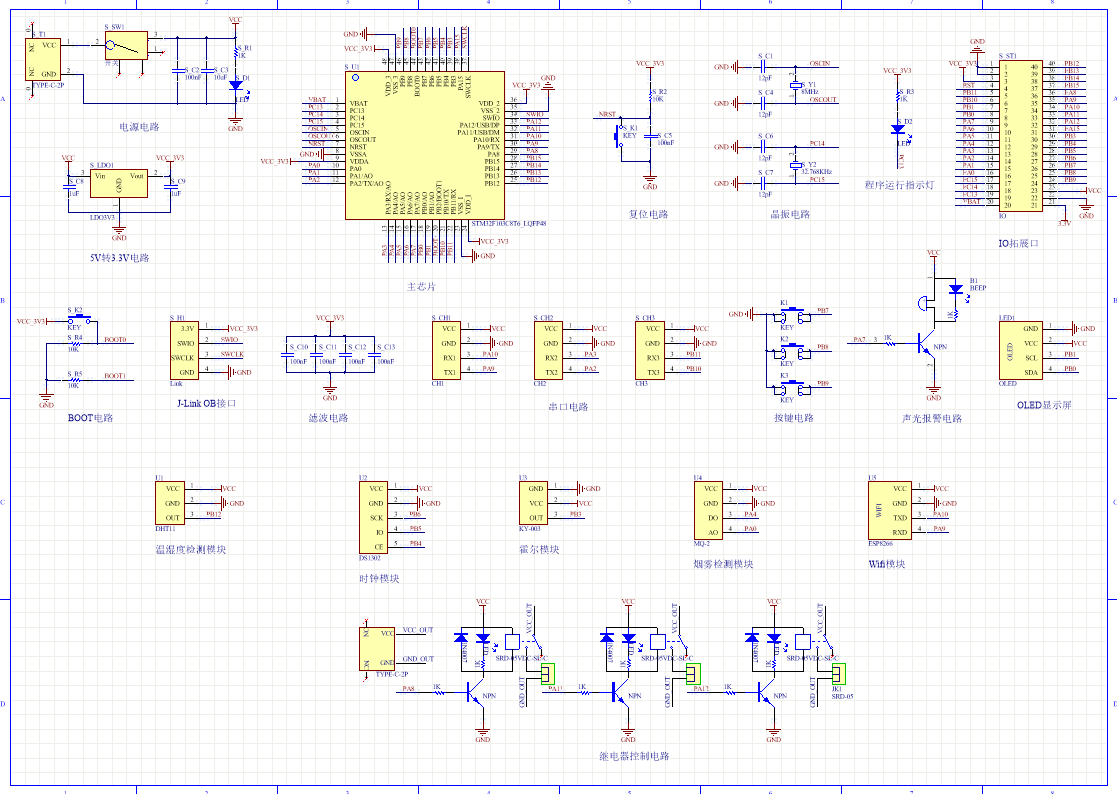
Task: Click the S_Y1 8MHz crystal symbol
Action: click(796, 84)
